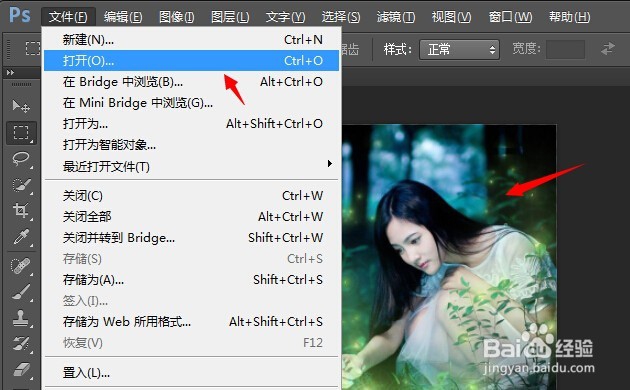630x390 pixels.
Task: Choose 在 Bridge 中浏览(B)...
Action: 191,82
